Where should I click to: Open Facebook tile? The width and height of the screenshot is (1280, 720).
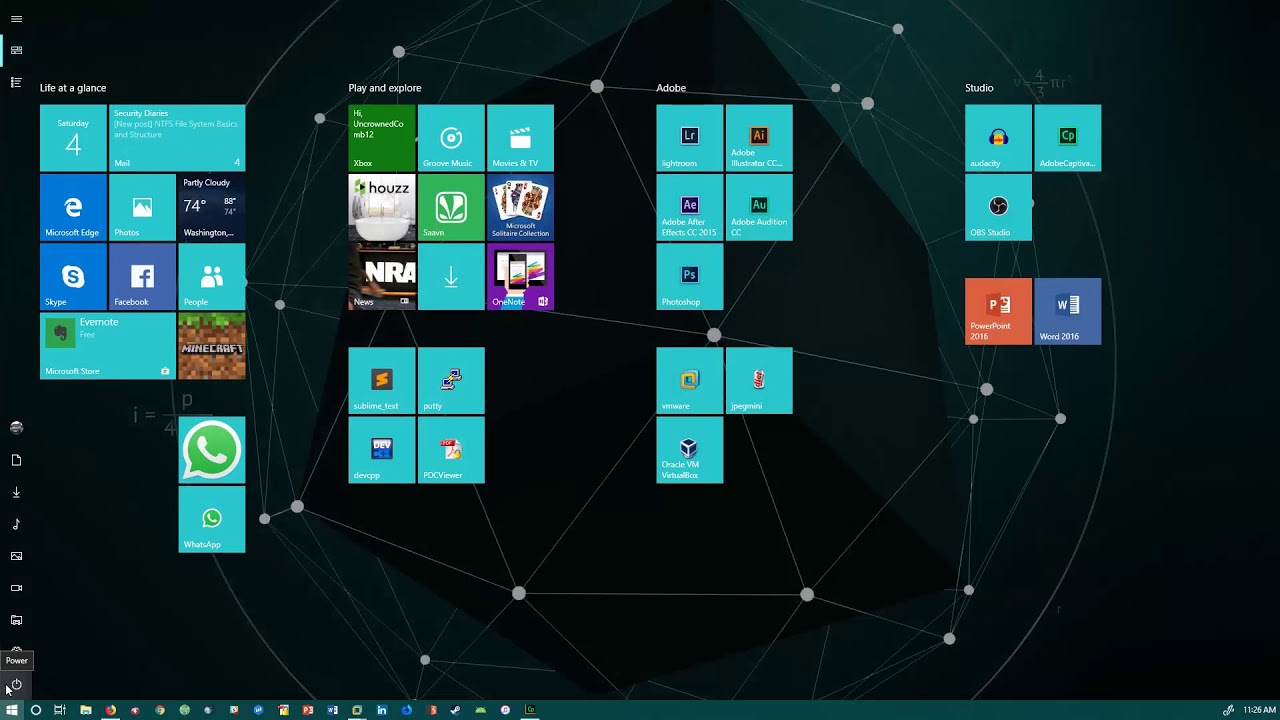click(142, 277)
